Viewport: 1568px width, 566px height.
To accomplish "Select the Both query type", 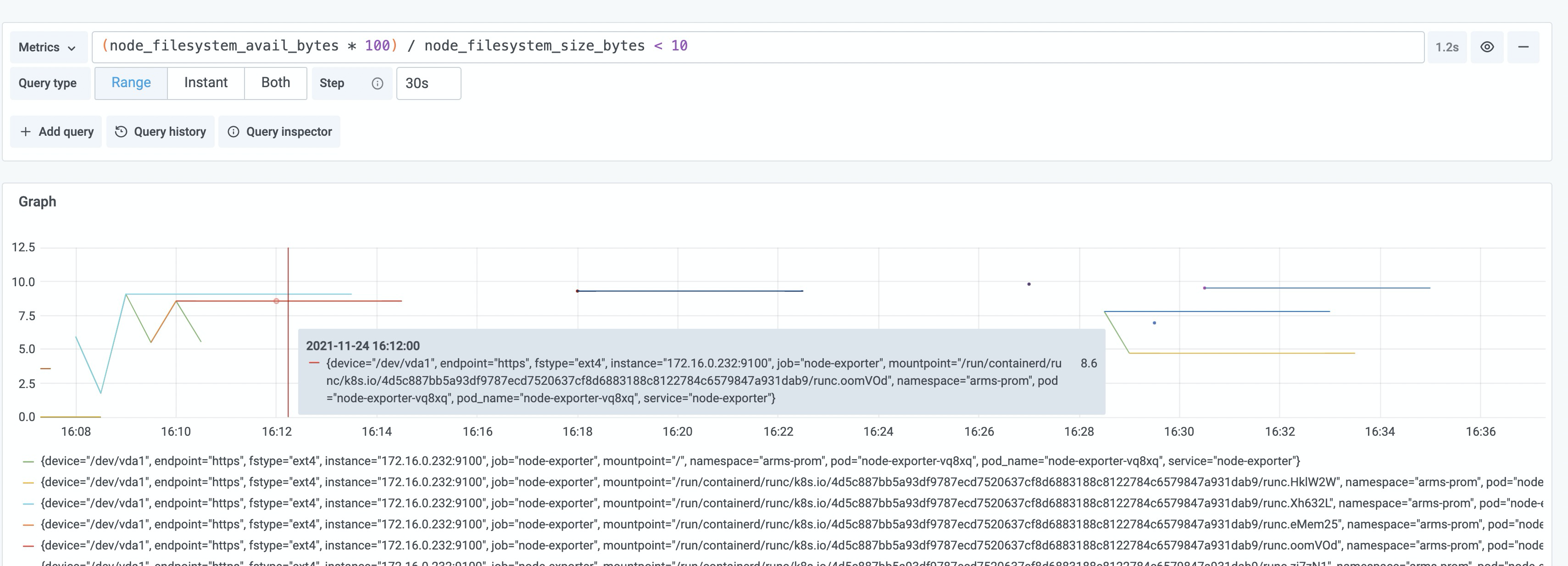I will pos(276,83).
